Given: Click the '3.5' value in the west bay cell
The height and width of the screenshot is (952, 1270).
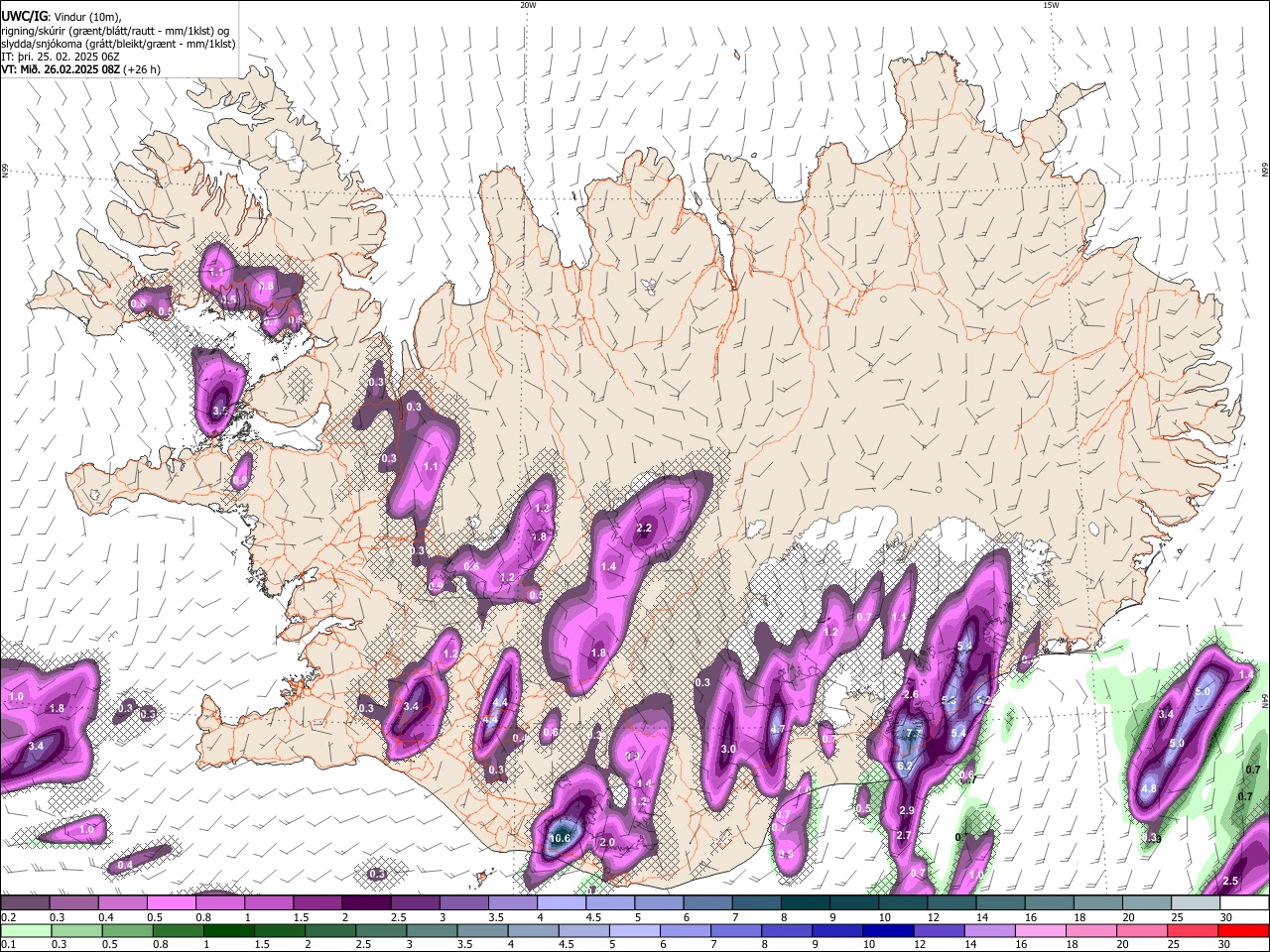Looking at the screenshot, I should tap(220, 410).
